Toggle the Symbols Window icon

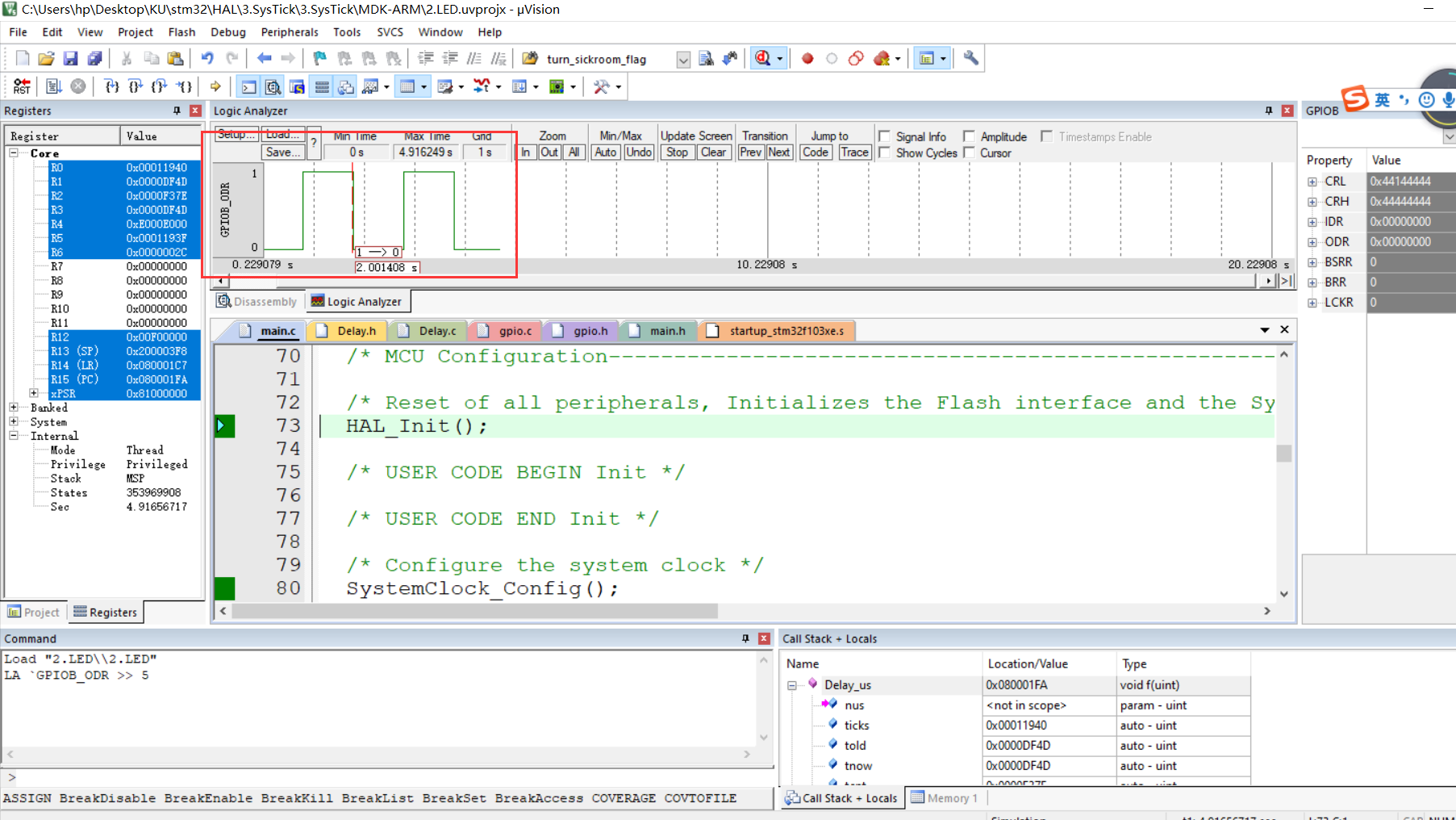(298, 86)
